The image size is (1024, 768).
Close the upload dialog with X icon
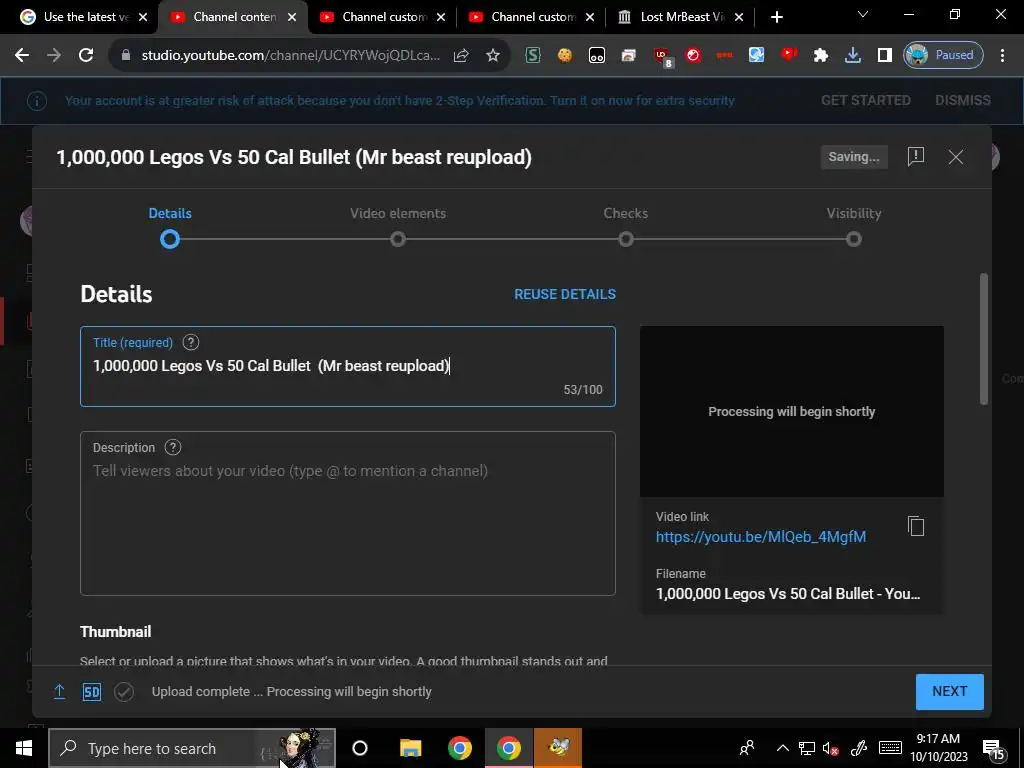[955, 157]
